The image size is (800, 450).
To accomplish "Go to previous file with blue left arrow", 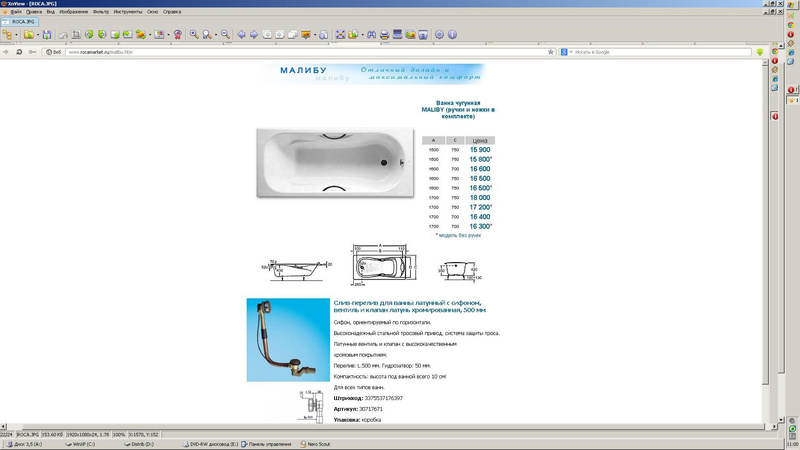I will (x=241, y=35).
